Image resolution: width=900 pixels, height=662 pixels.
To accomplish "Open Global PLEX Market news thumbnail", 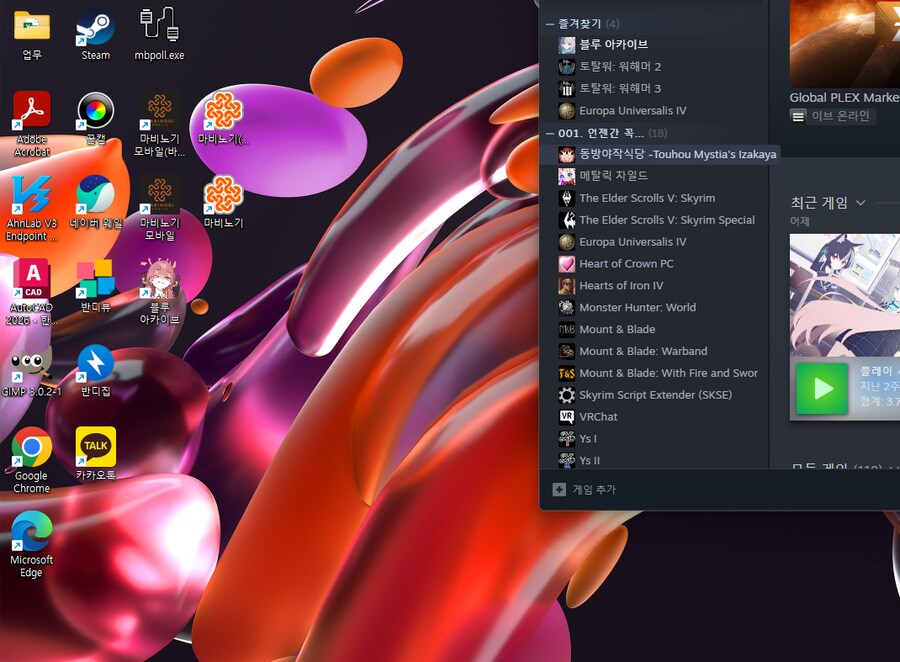I will (x=845, y=44).
